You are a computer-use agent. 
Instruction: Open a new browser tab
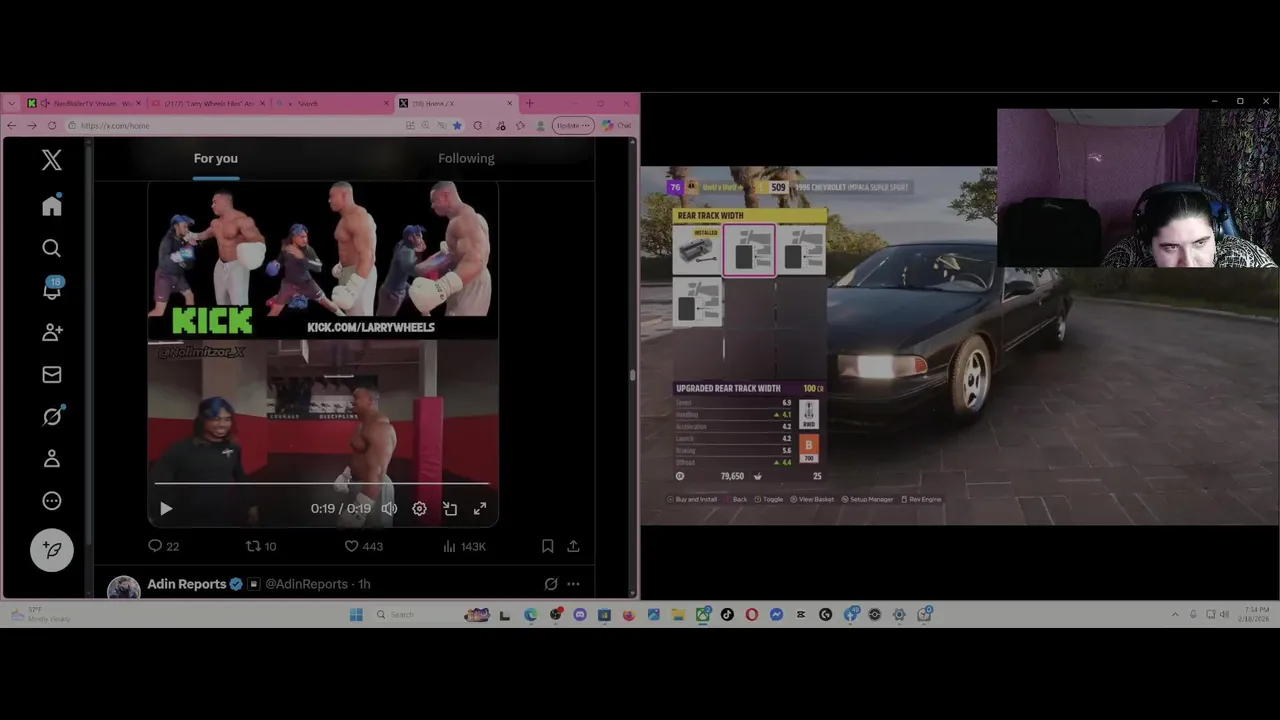click(530, 103)
